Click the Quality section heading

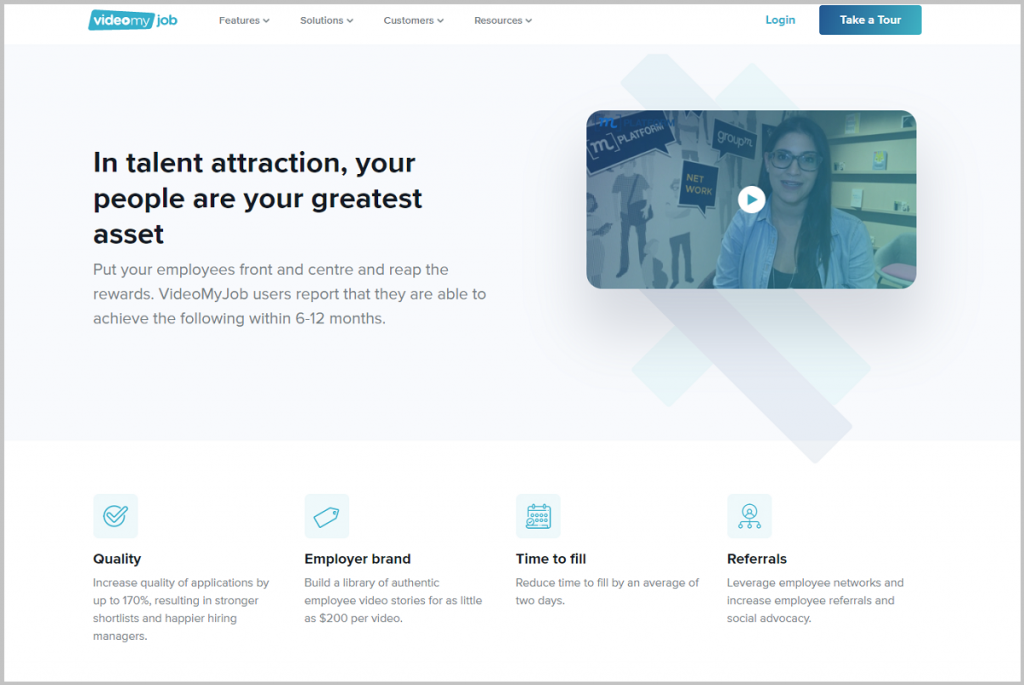[x=116, y=559]
